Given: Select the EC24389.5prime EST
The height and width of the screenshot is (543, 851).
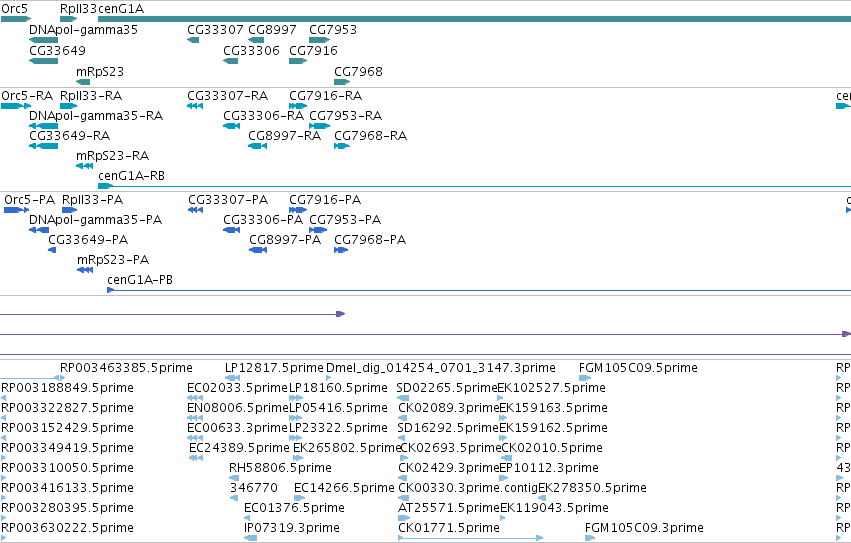Looking at the screenshot, I should 196,458.
